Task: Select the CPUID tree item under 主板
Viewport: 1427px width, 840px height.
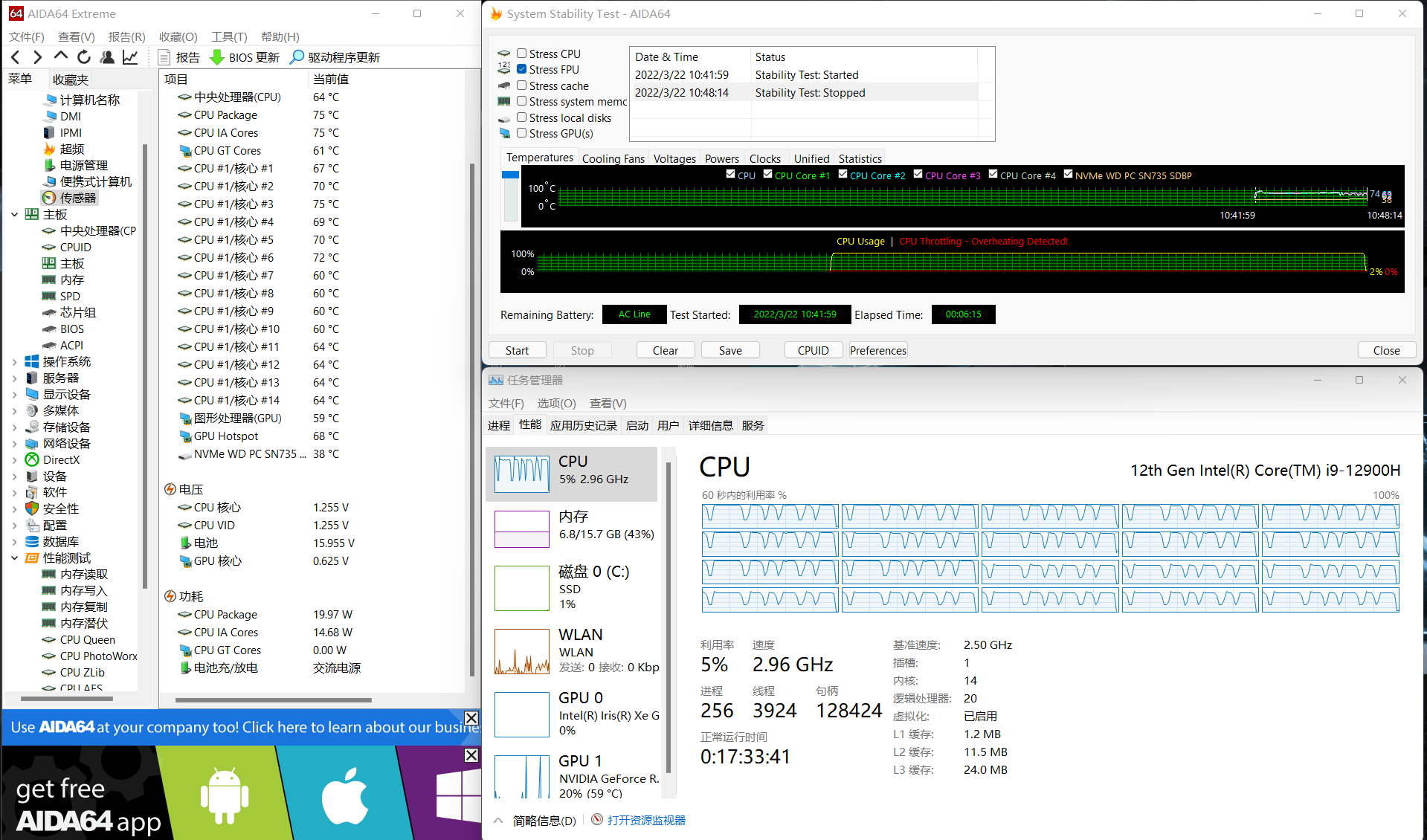Action: [x=67, y=247]
